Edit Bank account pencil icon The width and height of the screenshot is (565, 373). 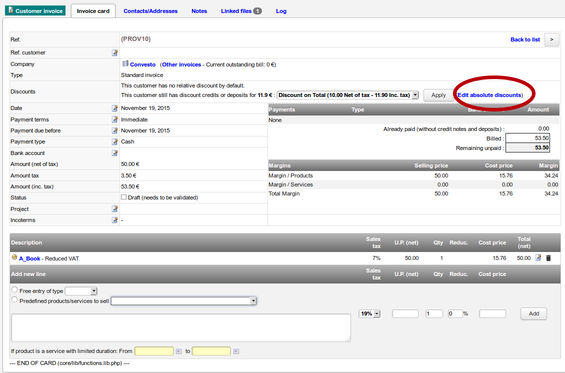115,153
